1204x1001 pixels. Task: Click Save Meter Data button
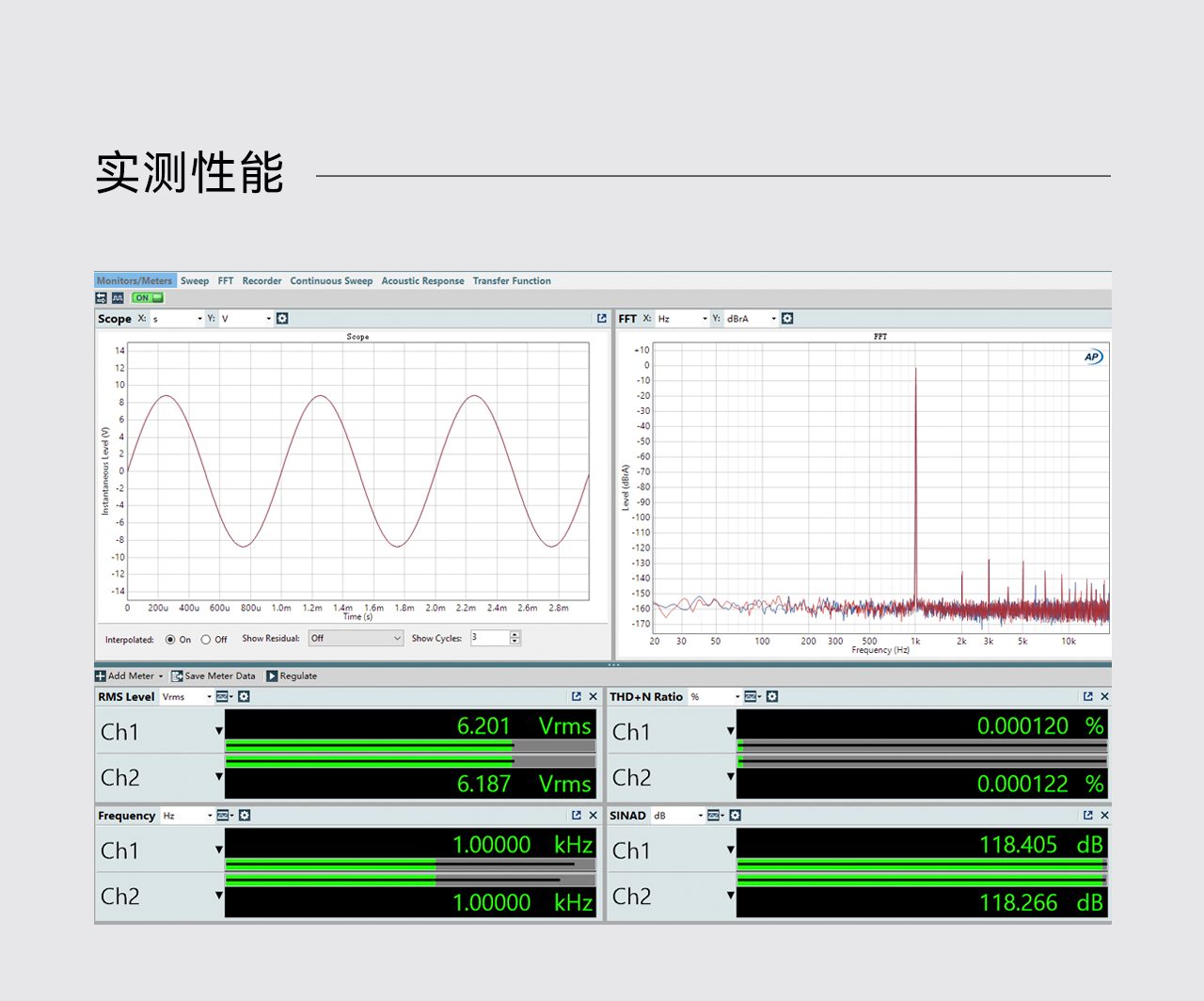coord(214,676)
